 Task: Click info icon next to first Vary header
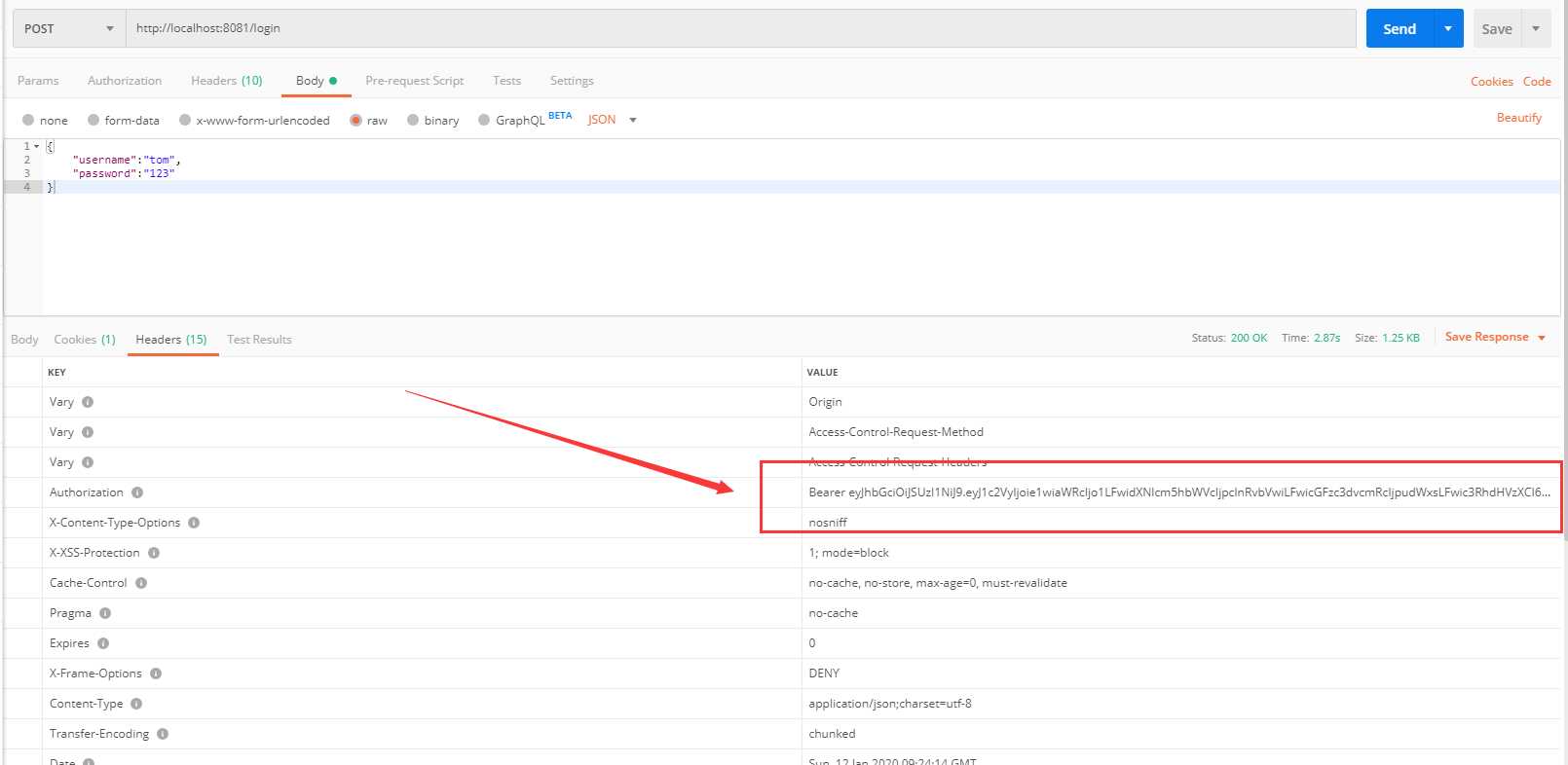coord(88,402)
